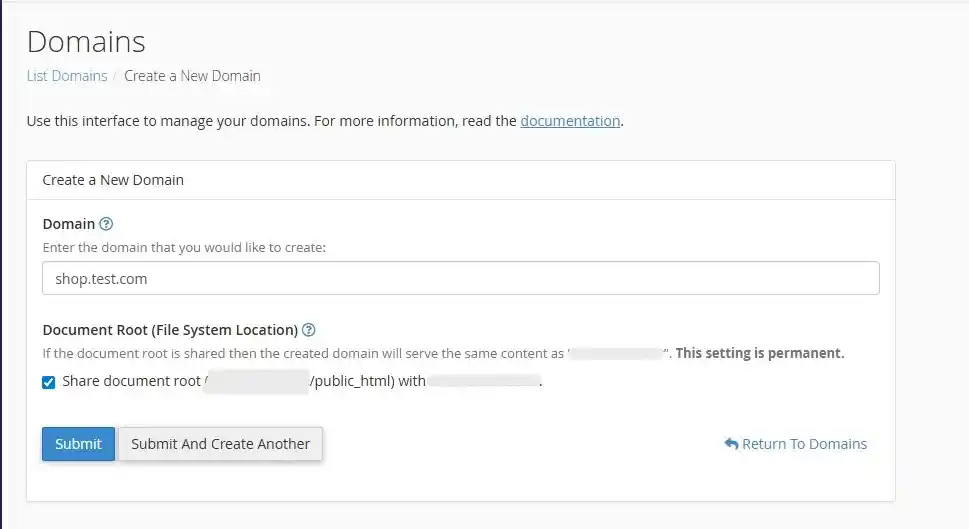The height and width of the screenshot is (529, 969).
Task: Go to List Domains breadcrumb
Action: click(67, 76)
